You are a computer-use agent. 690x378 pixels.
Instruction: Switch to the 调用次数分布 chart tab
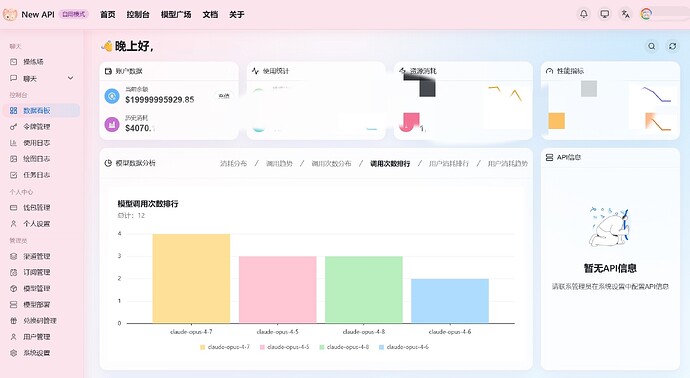coord(331,164)
